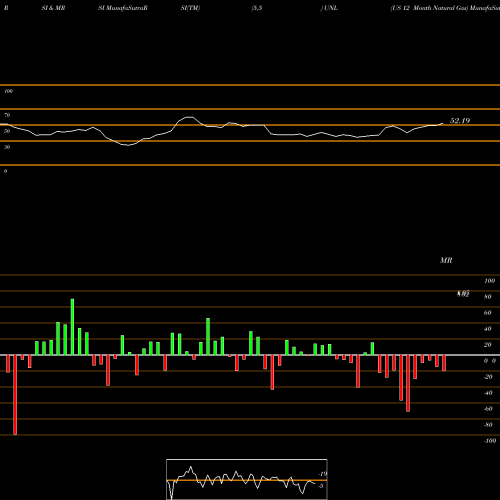Click the US 12 Month Natural Gas title
Screen dimensions: 500x500
click(x=429, y=8)
